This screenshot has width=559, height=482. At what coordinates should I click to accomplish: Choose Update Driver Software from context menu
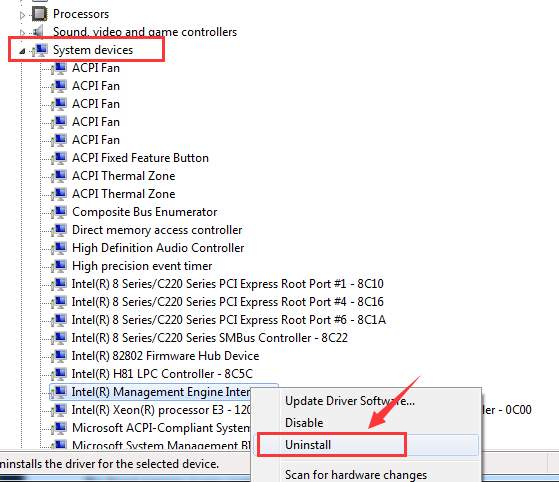click(x=350, y=401)
